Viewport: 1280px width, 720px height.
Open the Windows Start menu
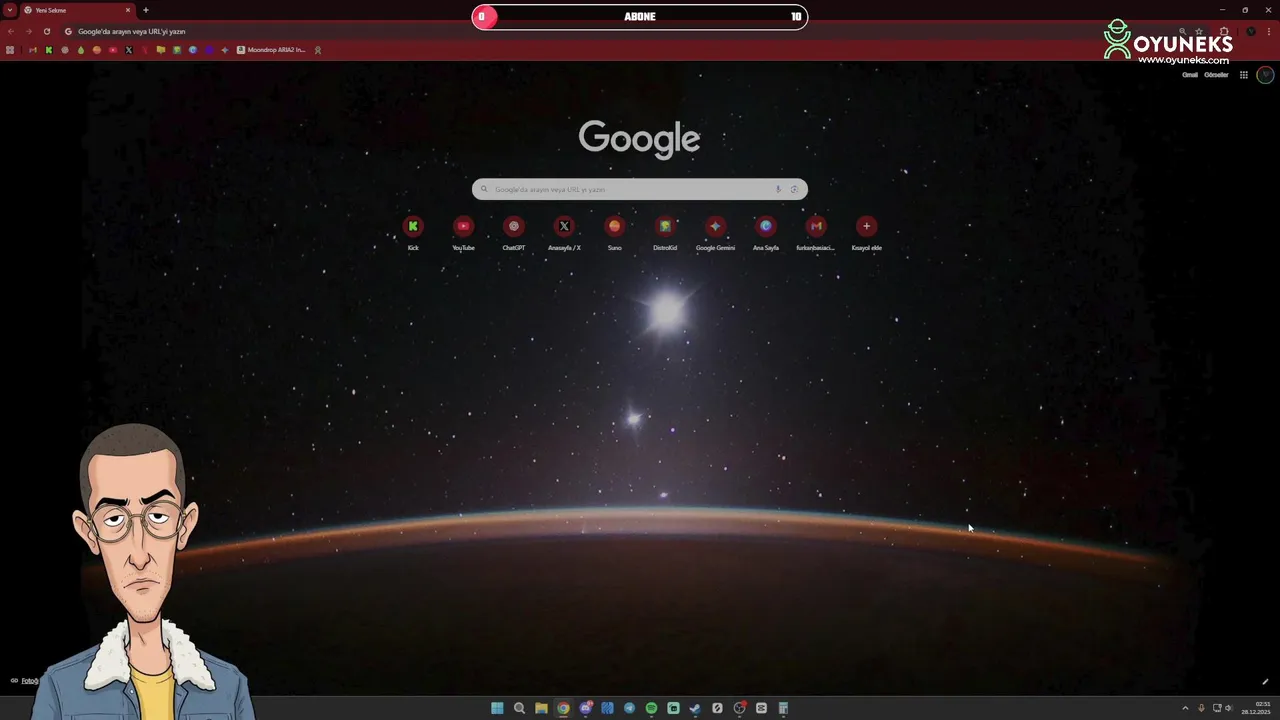(497, 708)
